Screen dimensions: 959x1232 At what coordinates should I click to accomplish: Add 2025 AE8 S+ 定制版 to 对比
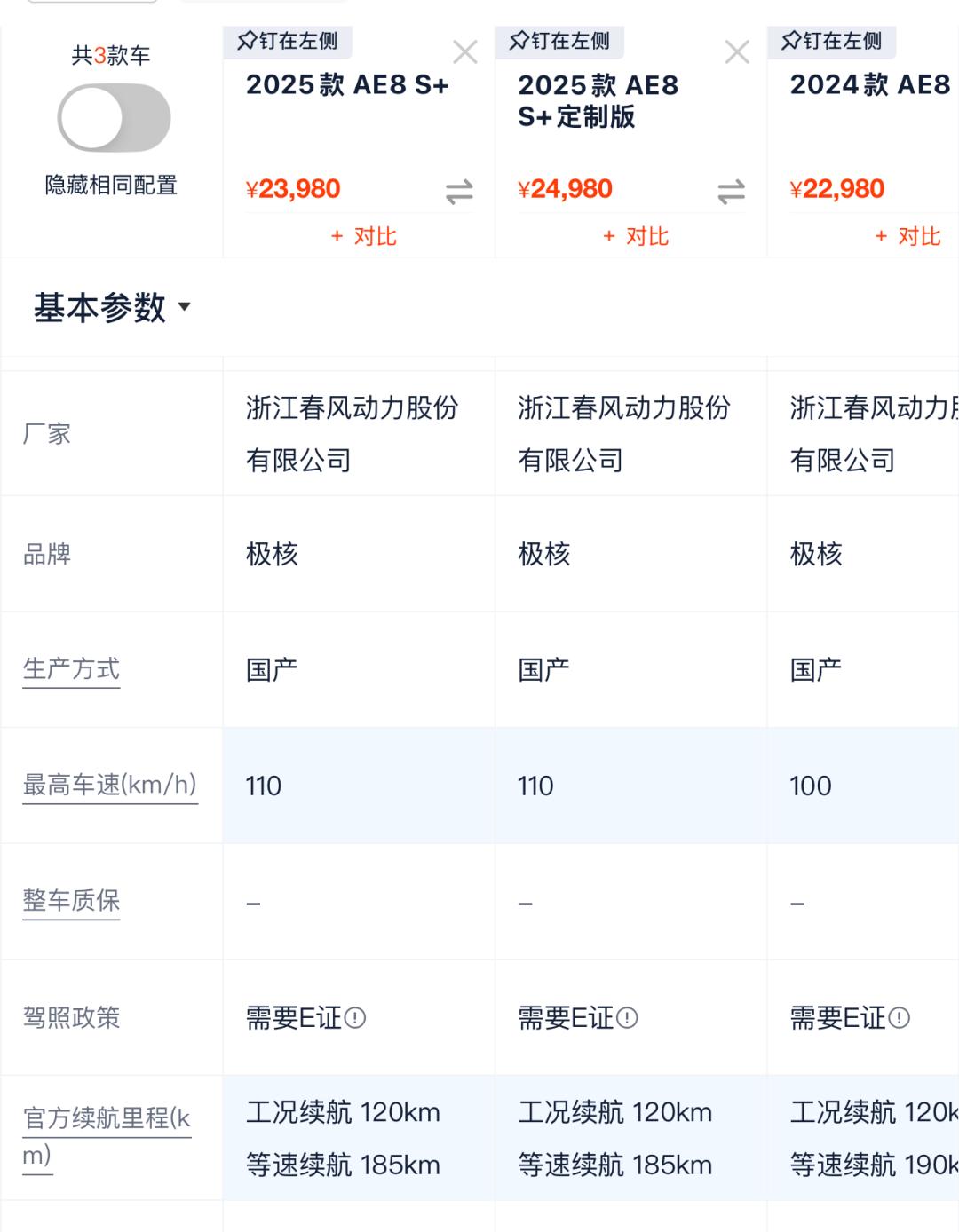pyautogui.click(x=635, y=236)
